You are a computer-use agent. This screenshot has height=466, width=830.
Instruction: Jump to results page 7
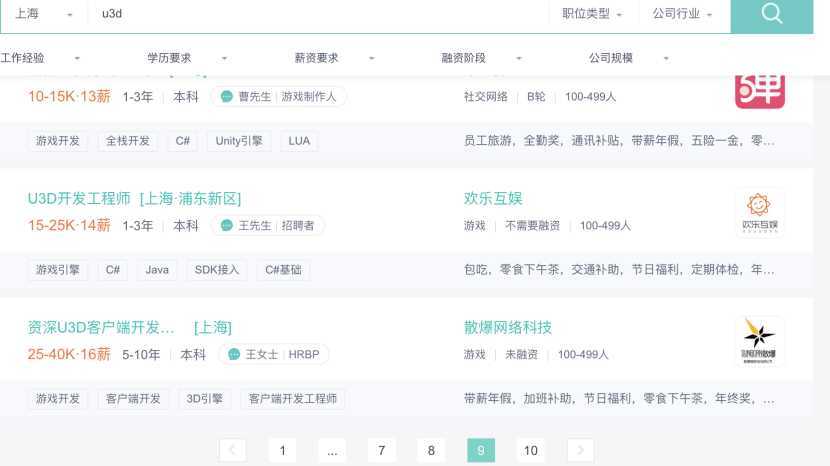pos(382,450)
